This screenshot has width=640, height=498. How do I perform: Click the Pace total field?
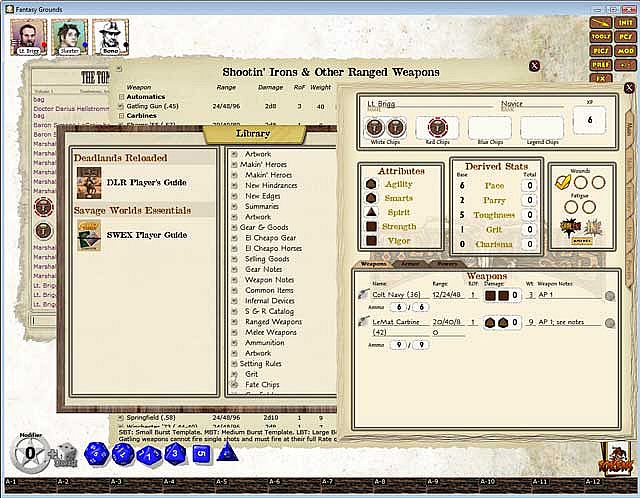click(x=529, y=185)
